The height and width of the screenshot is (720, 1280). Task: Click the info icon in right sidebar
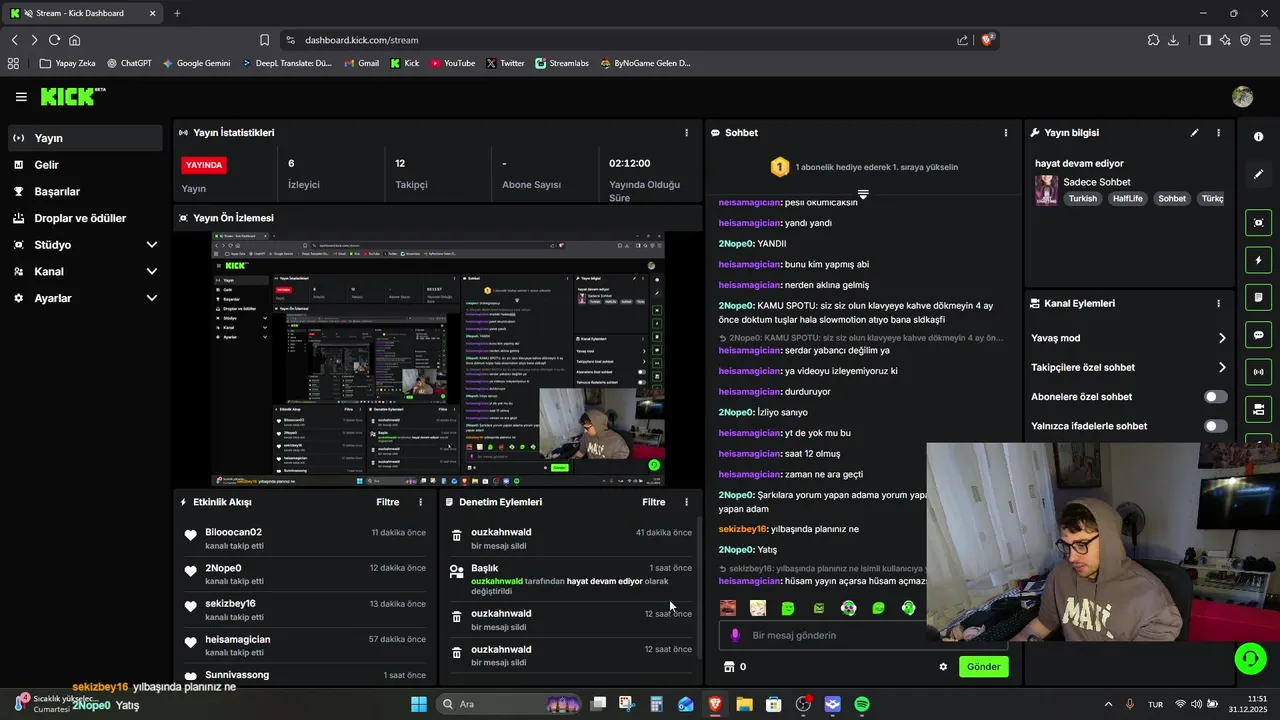point(1258,137)
